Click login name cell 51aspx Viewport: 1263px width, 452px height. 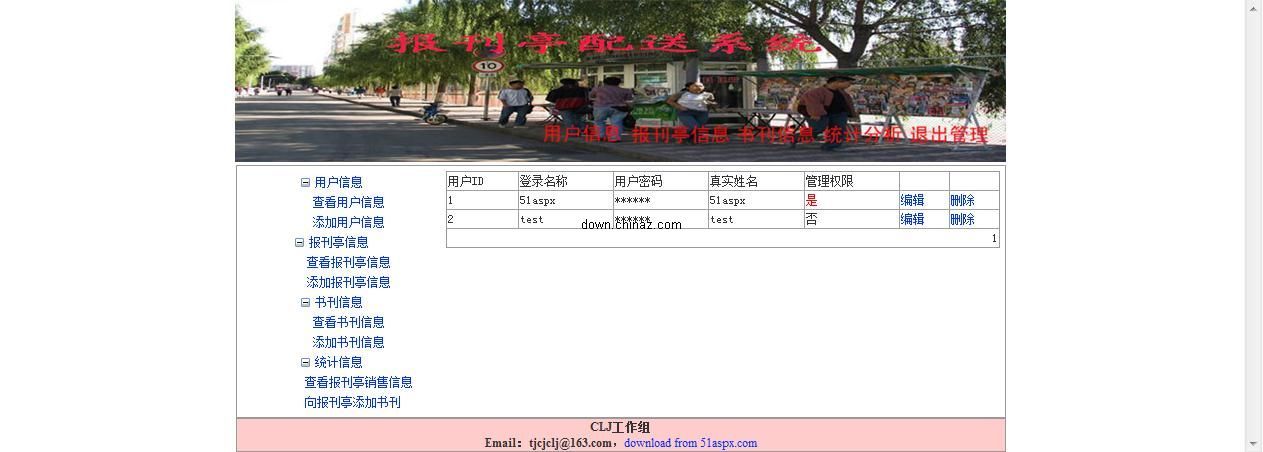click(565, 200)
